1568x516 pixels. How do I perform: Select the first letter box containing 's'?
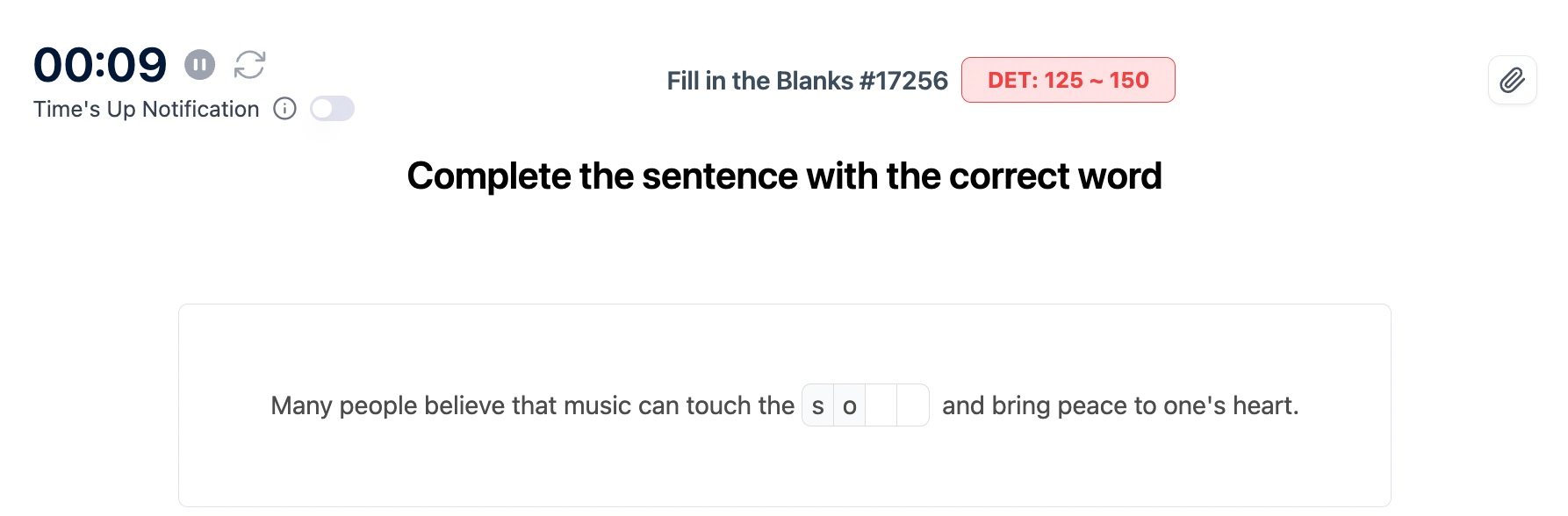tap(818, 405)
